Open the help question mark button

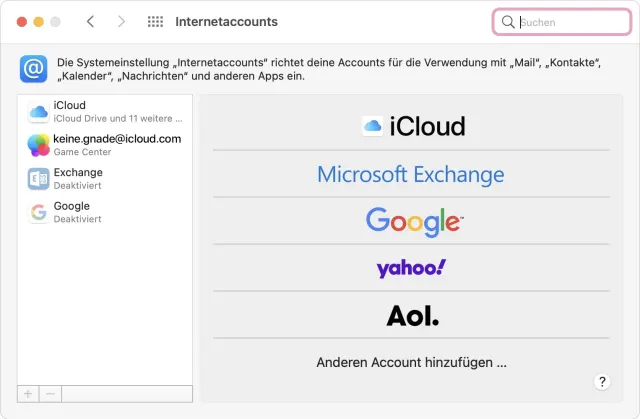click(602, 382)
